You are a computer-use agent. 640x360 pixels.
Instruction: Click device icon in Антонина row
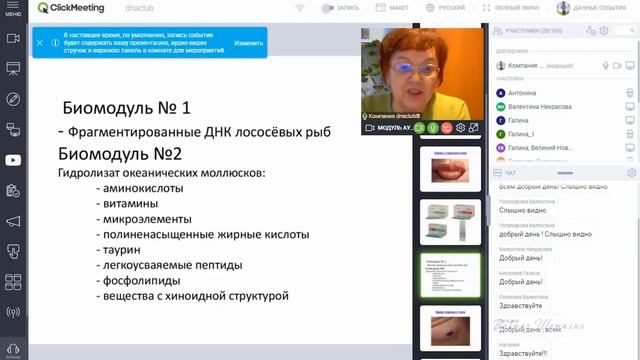630,93
